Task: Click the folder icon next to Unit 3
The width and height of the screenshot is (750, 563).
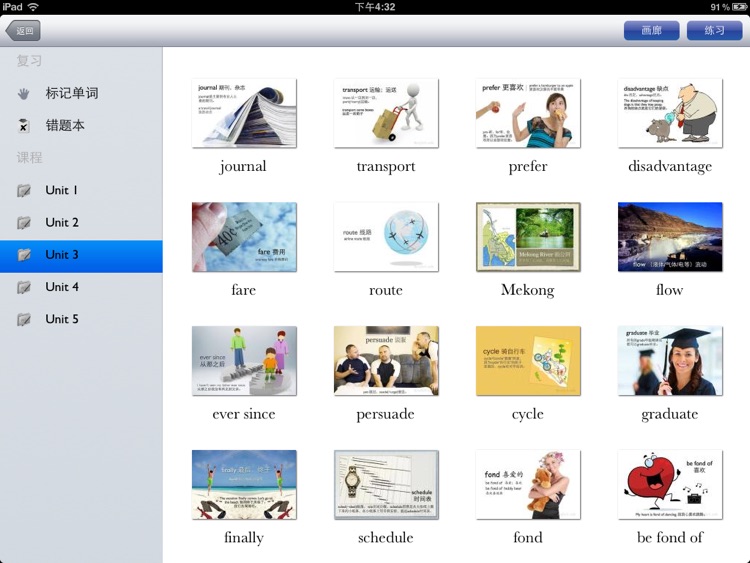Action: pyautogui.click(x=24, y=254)
